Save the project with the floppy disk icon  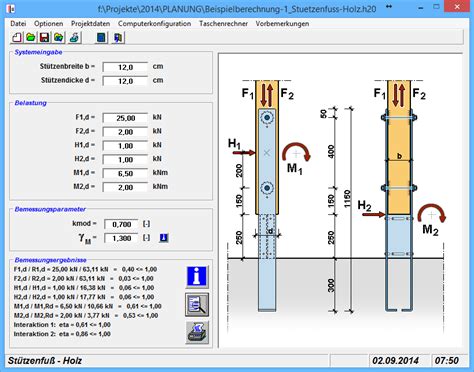[x=45, y=37]
